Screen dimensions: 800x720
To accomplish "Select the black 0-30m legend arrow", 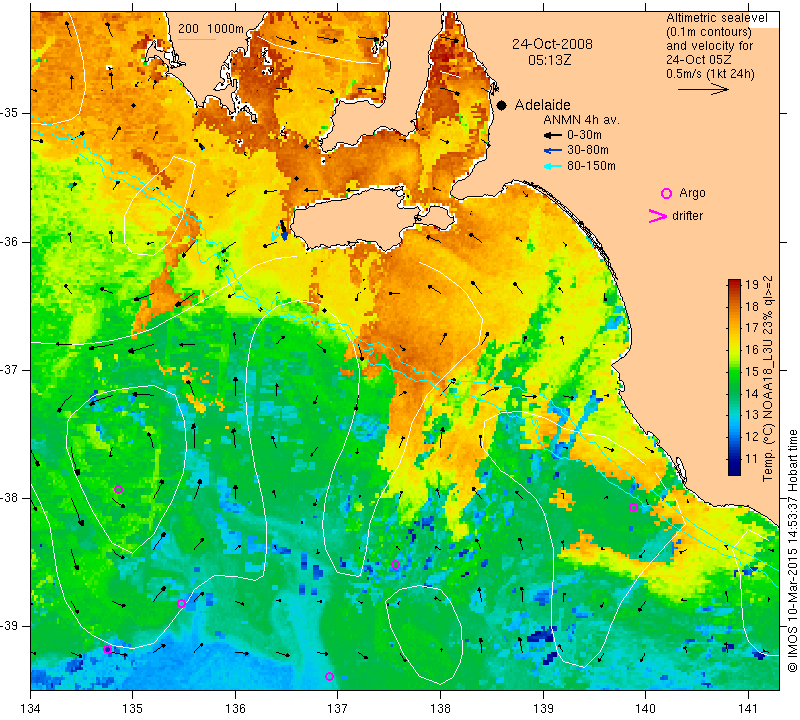I will (553, 135).
